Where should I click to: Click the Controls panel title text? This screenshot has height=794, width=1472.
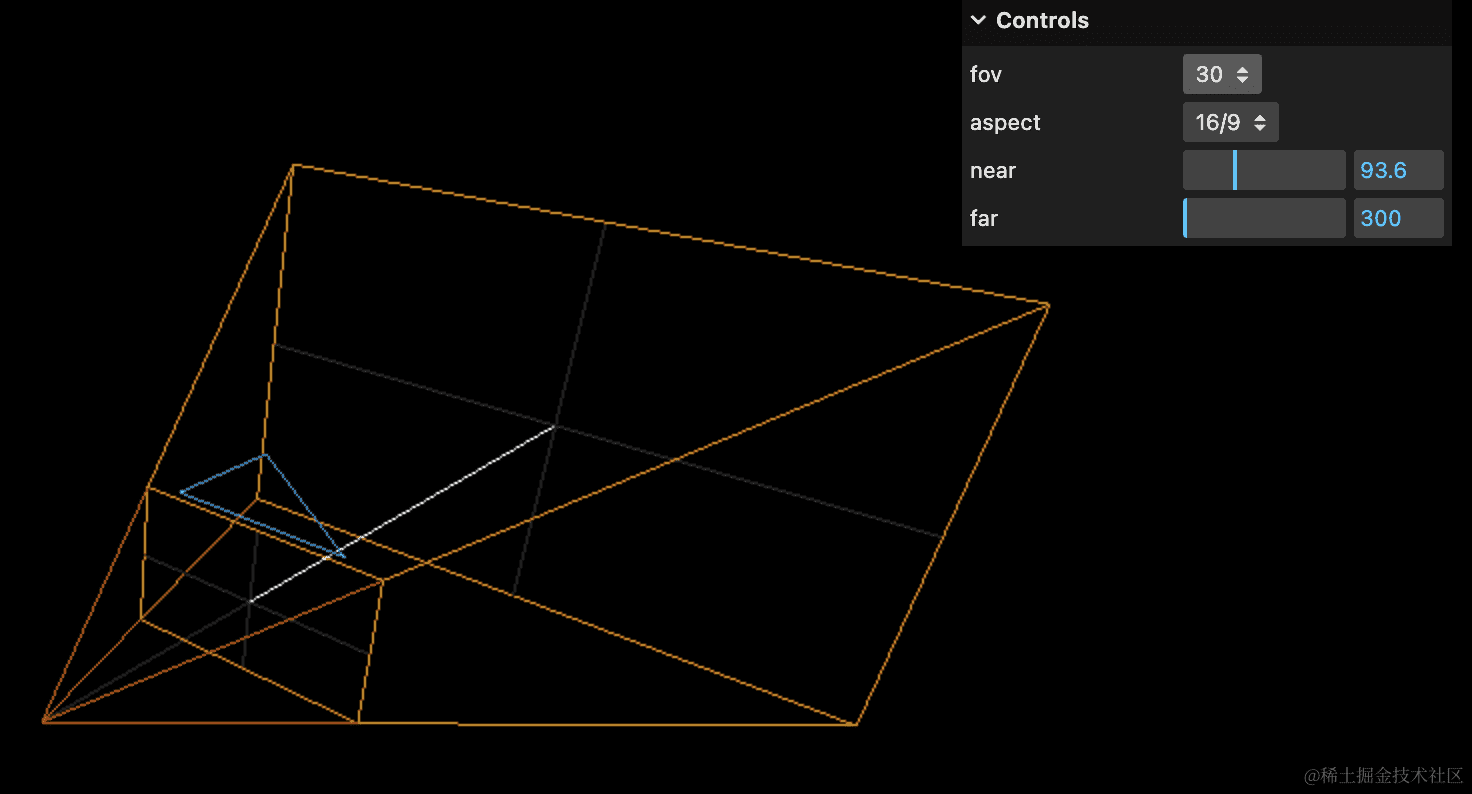click(1042, 21)
